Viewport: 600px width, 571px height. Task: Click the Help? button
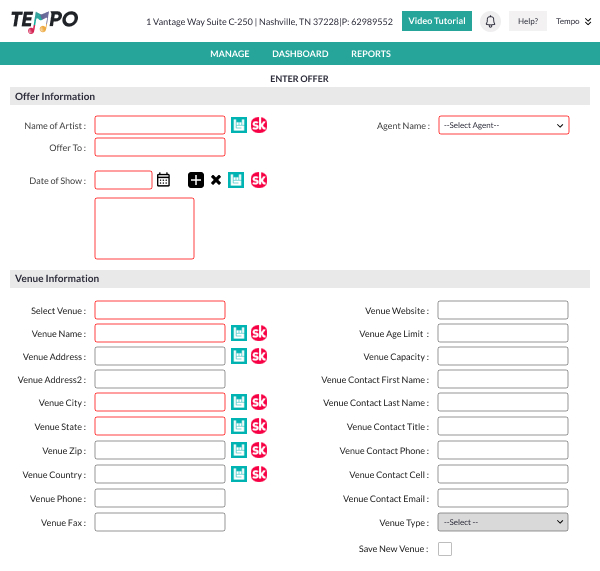[x=527, y=21]
